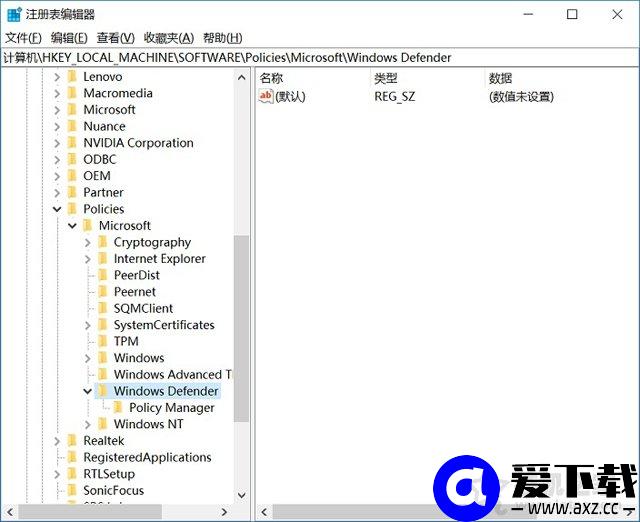This screenshot has width=640, height=522.
Task: Select the SystemCertificates tree label
Action: pyautogui.click(x=164, y=325)
